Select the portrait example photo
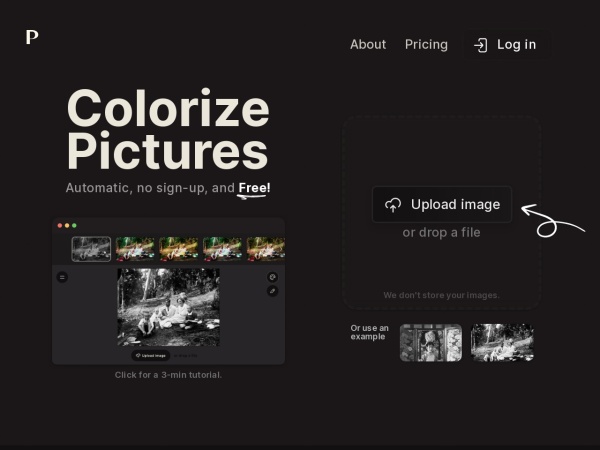600x450 pixels. point(431,342)
